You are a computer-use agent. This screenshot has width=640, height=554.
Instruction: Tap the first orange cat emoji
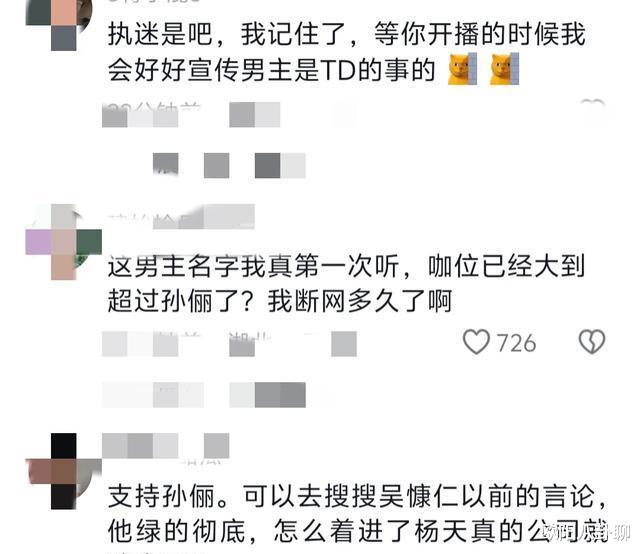click(x=462, y=69)
